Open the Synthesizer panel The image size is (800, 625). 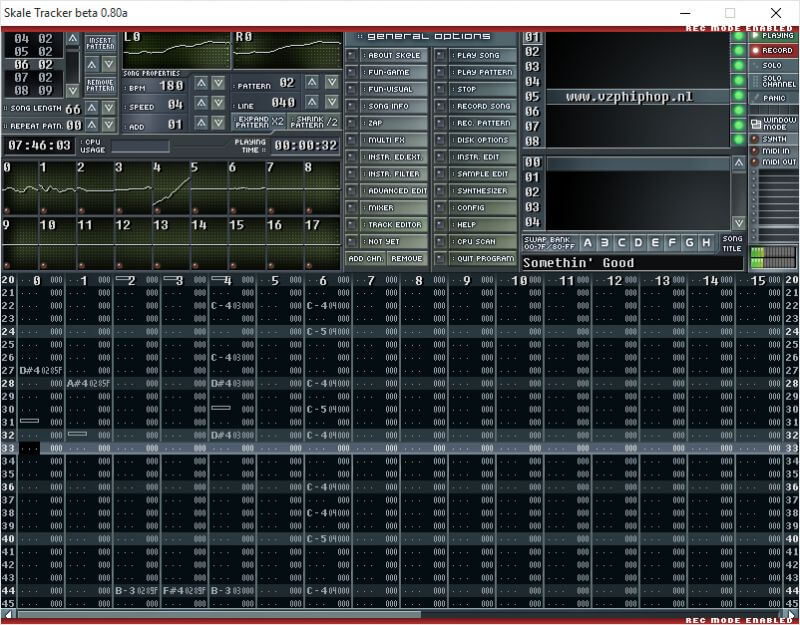tap(476, 191)
